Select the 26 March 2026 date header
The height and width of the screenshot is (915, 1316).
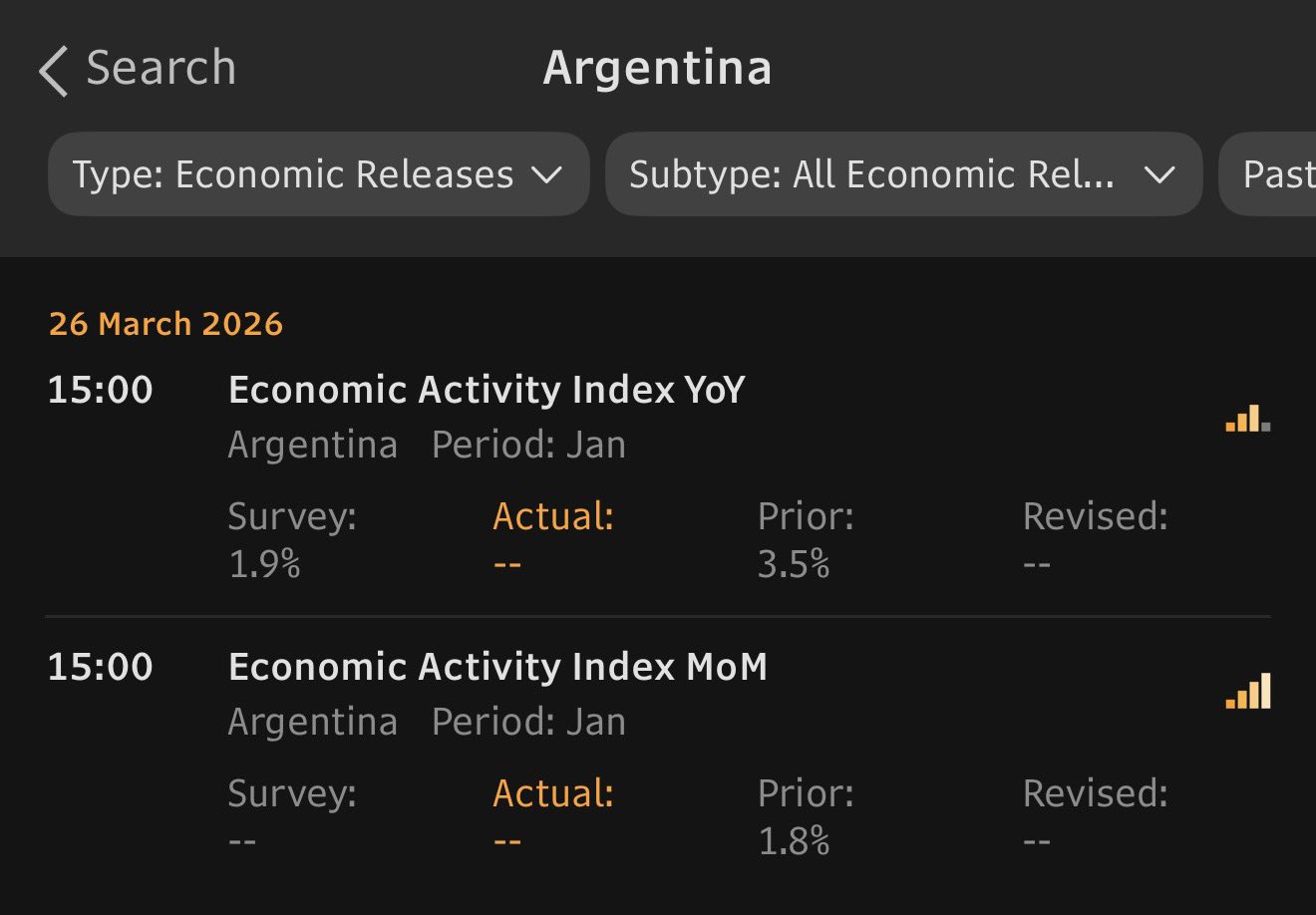[x=165, y=324]
